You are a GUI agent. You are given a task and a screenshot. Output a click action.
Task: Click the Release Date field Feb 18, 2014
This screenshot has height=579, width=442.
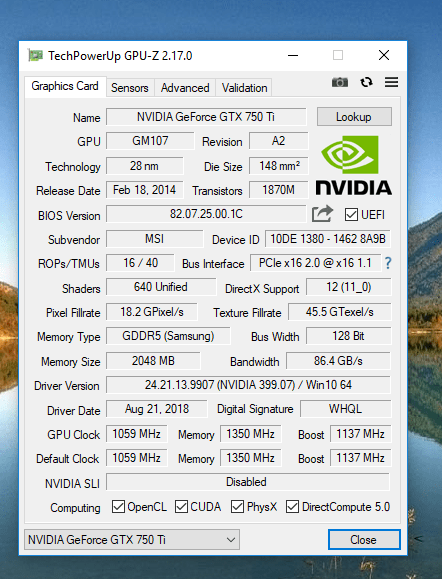coord(144,190)
